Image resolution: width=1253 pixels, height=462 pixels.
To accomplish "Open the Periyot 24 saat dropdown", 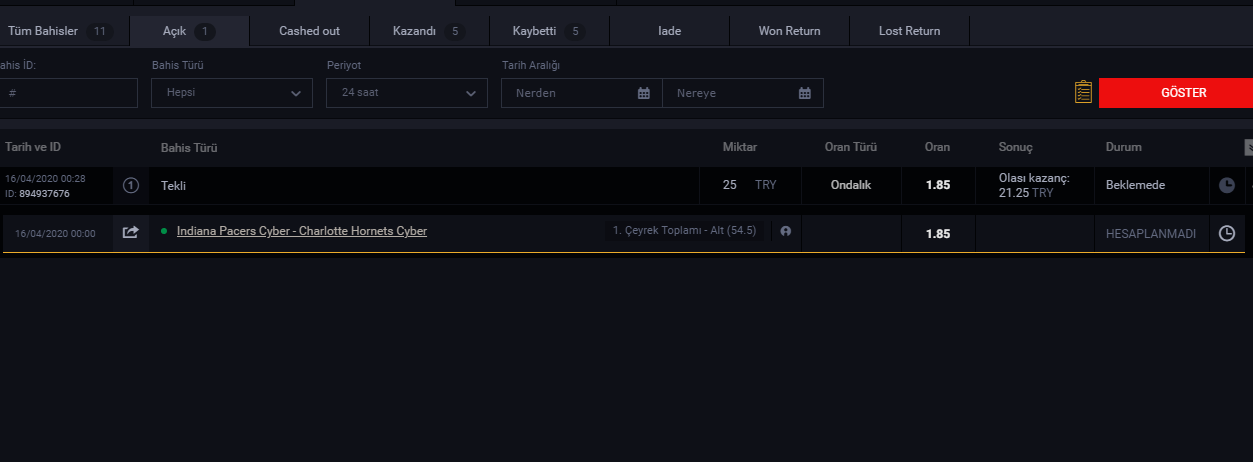I will pos(407,93).
